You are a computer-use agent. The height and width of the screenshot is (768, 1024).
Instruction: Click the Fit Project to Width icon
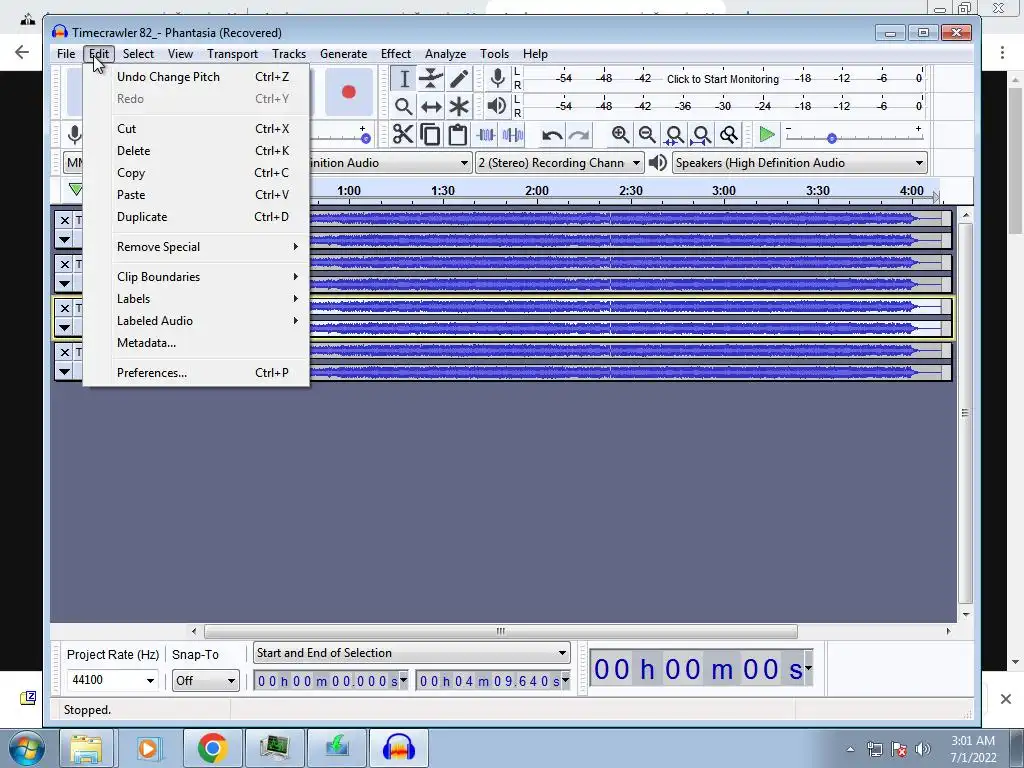(701, 135)
